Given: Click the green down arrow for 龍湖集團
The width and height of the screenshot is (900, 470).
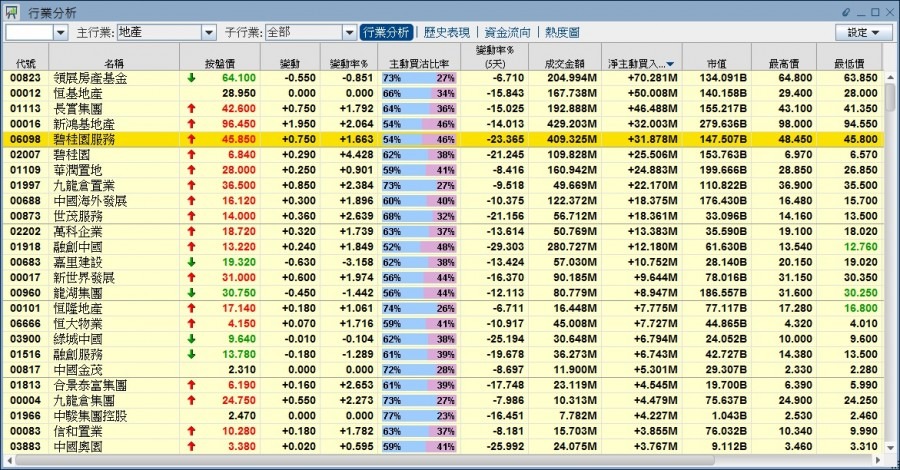Looking at the screenshot, I should pyautogui.click(x=191, y=292).
